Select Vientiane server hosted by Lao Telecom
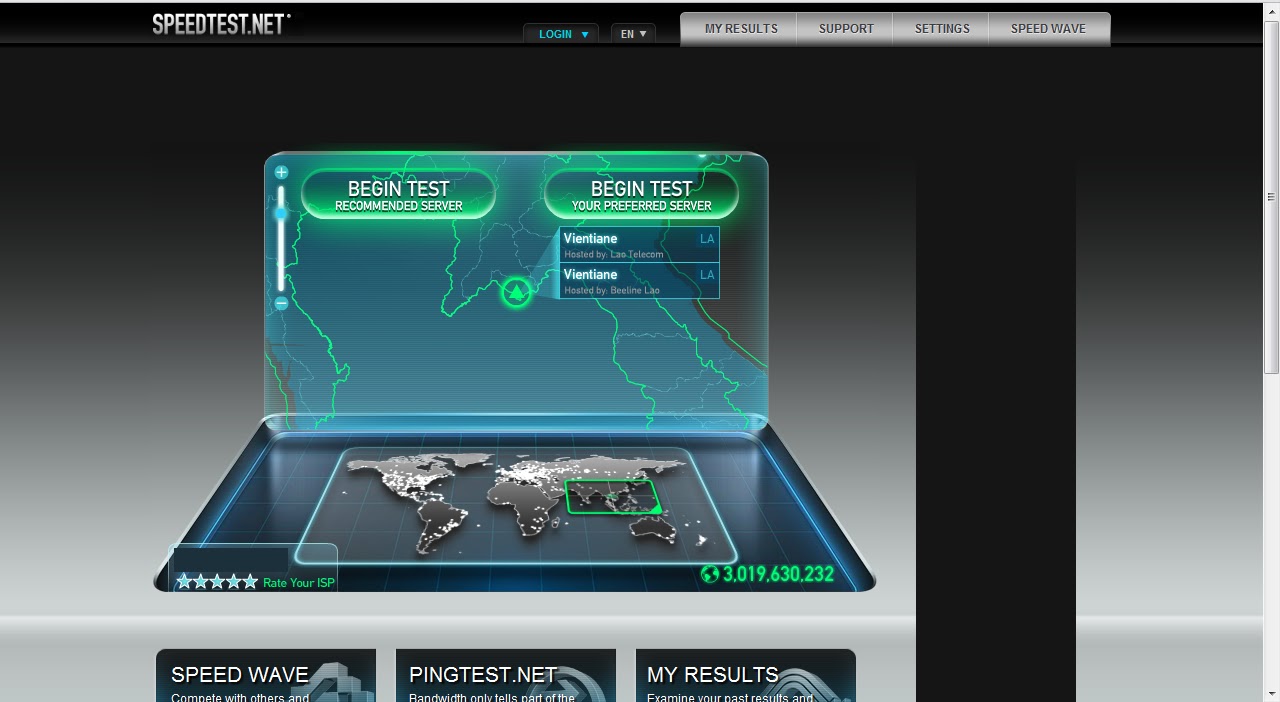 [x=639, y=245]
